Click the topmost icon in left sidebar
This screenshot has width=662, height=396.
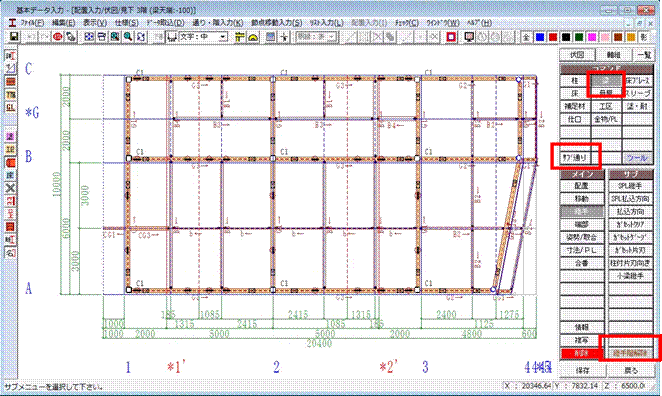[x=11, y=56]
